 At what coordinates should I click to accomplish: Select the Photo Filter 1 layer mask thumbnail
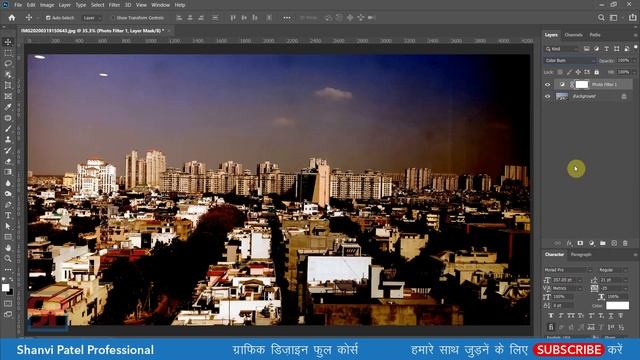[x=582, y=84]
